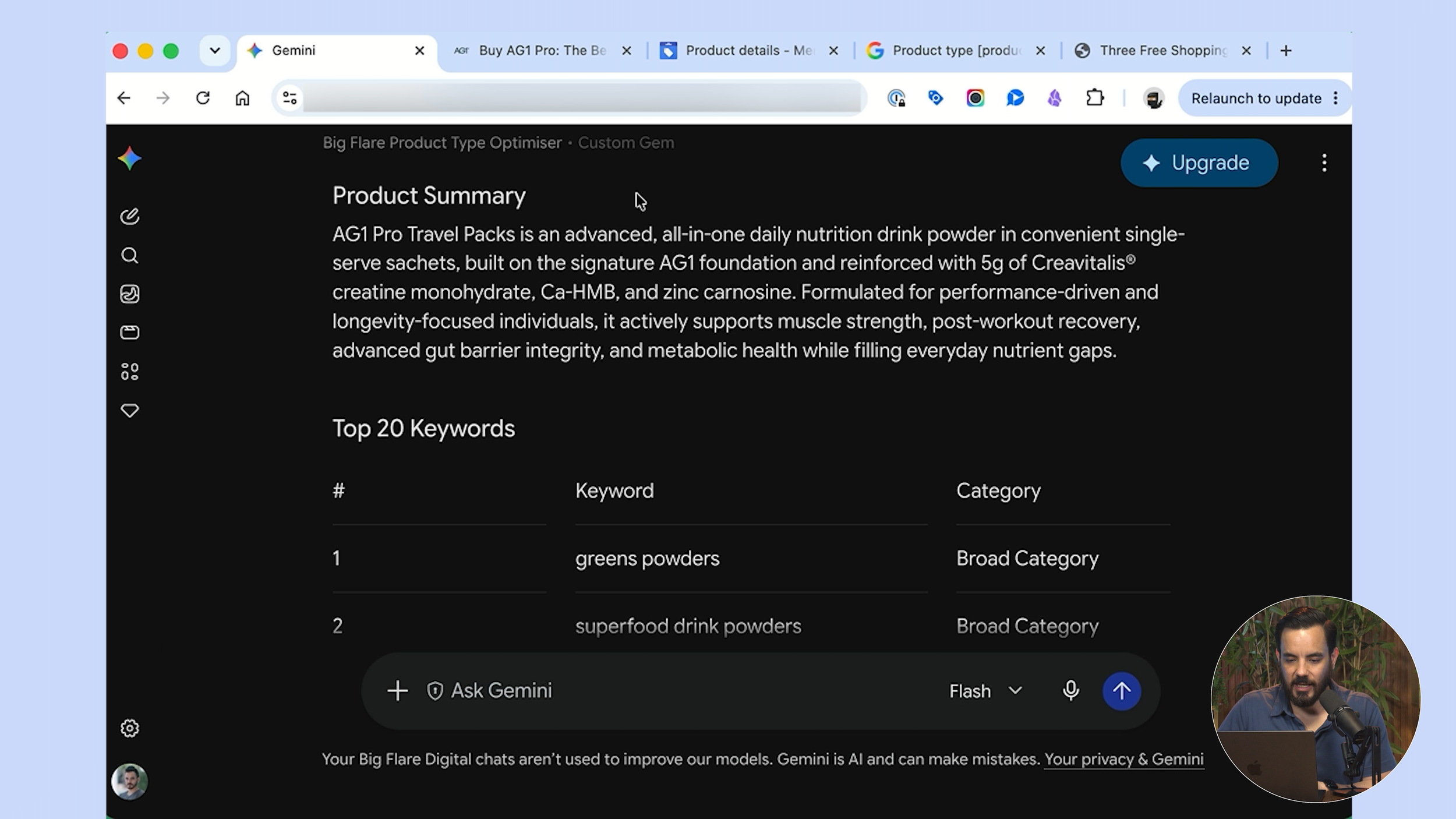
Task: Open the Your privacy & Gemini link
Action: point(1123,759)
